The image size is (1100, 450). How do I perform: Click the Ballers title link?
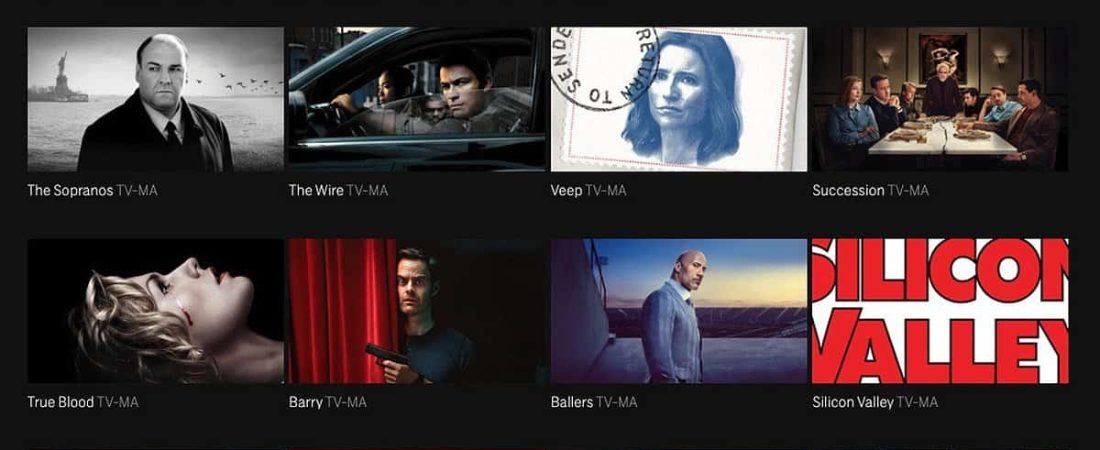[x=572, y=402]
